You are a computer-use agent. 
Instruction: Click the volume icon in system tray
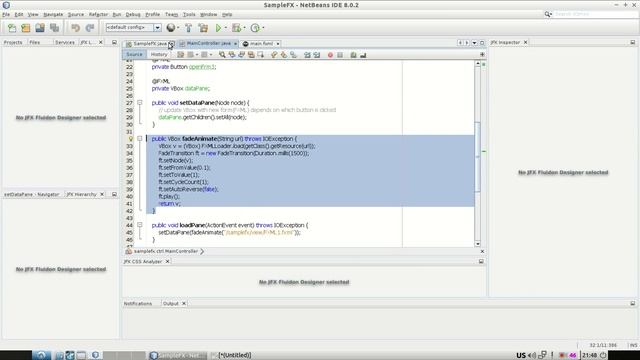pos(532,355)
